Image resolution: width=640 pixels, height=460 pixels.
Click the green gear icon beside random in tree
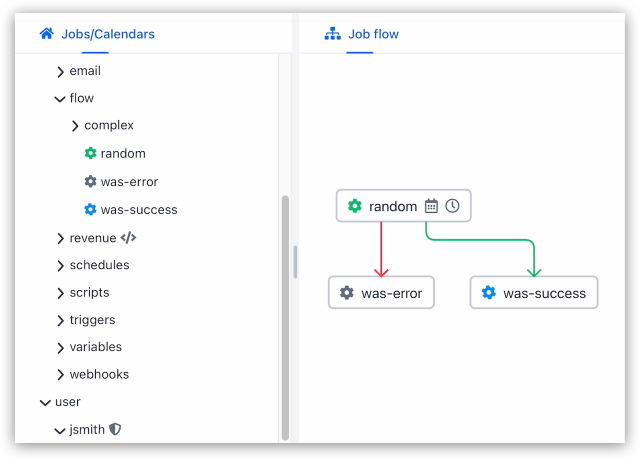click(x=90, y=153)
